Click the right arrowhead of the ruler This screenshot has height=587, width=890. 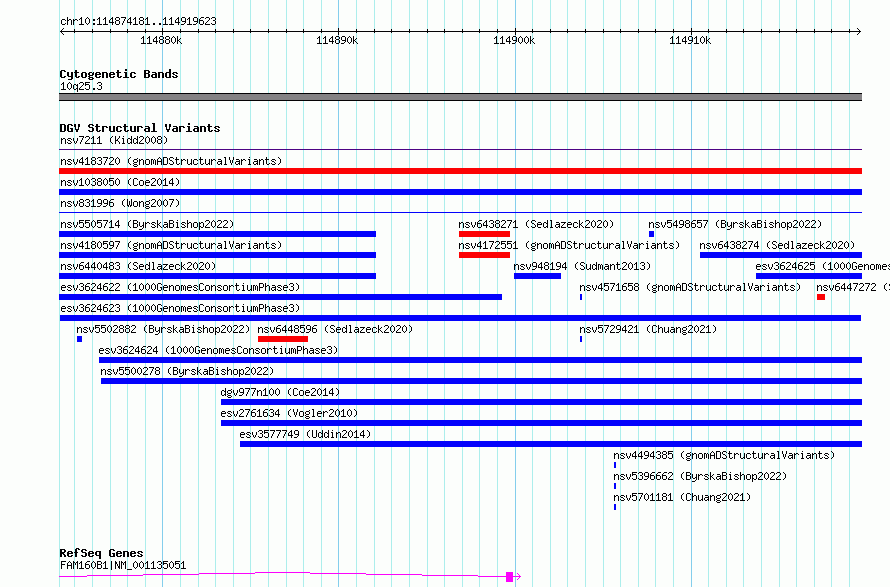click(859, 31)
